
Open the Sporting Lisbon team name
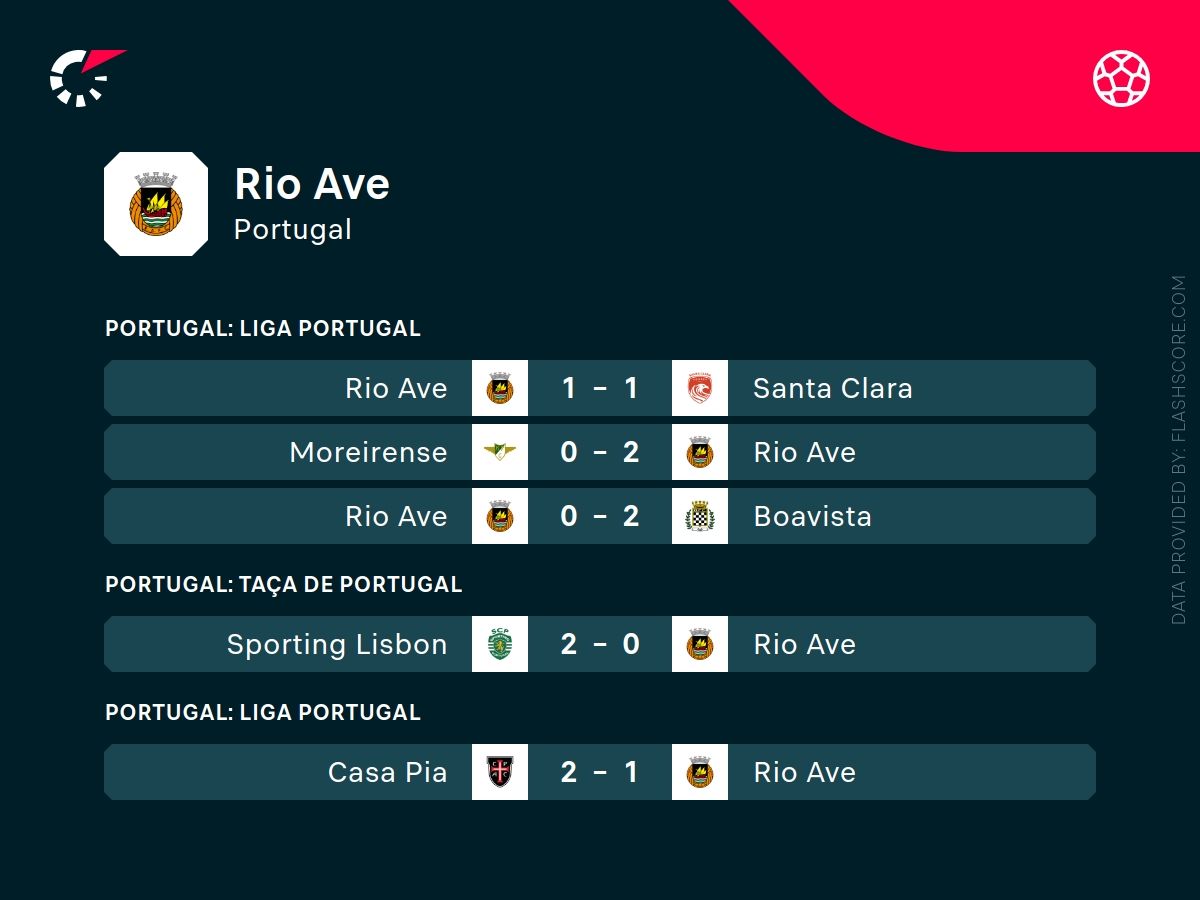click(337, 644)
